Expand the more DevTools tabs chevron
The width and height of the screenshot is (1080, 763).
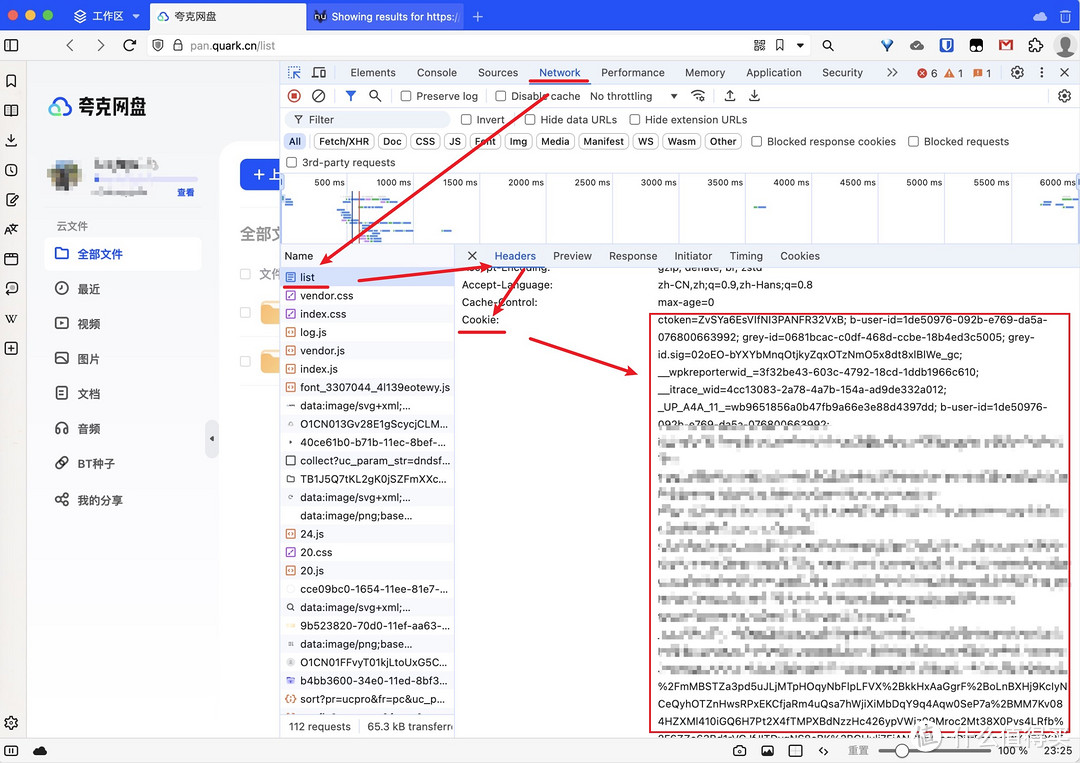(x=892, y=73)
